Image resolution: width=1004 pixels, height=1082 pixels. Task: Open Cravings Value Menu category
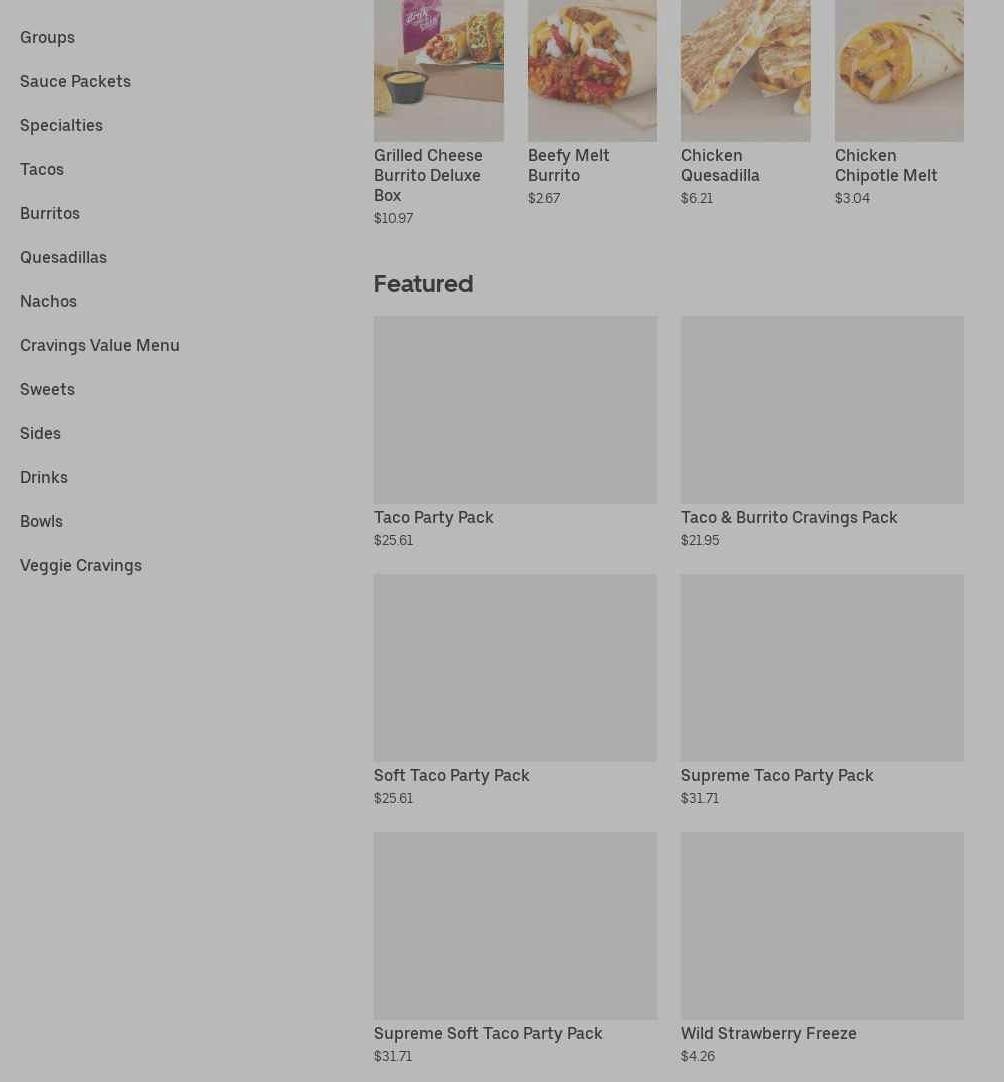(x=100, y=346)
